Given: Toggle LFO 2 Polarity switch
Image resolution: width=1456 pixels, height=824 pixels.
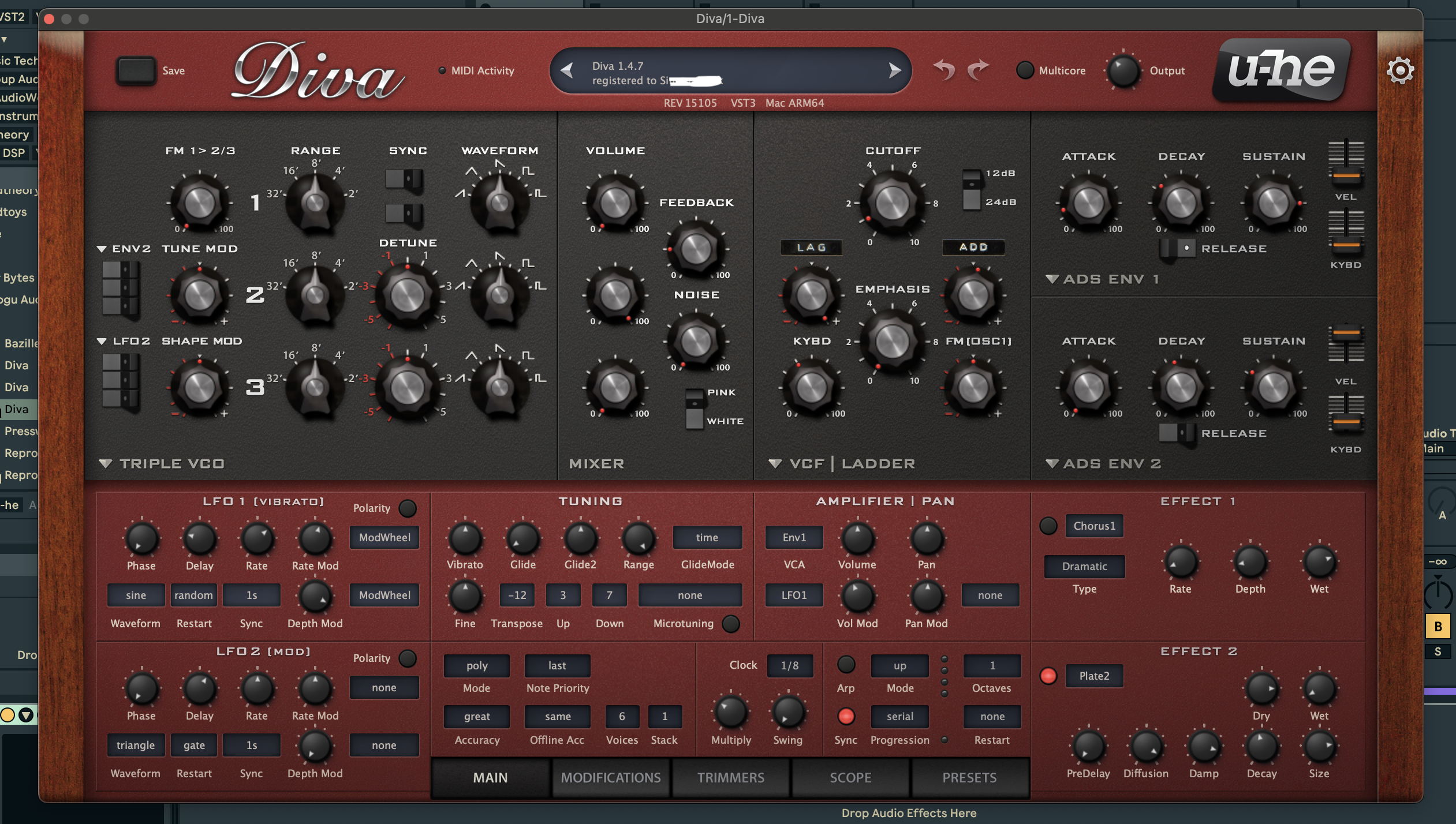Looking at the screenshot, I should 408,658.
